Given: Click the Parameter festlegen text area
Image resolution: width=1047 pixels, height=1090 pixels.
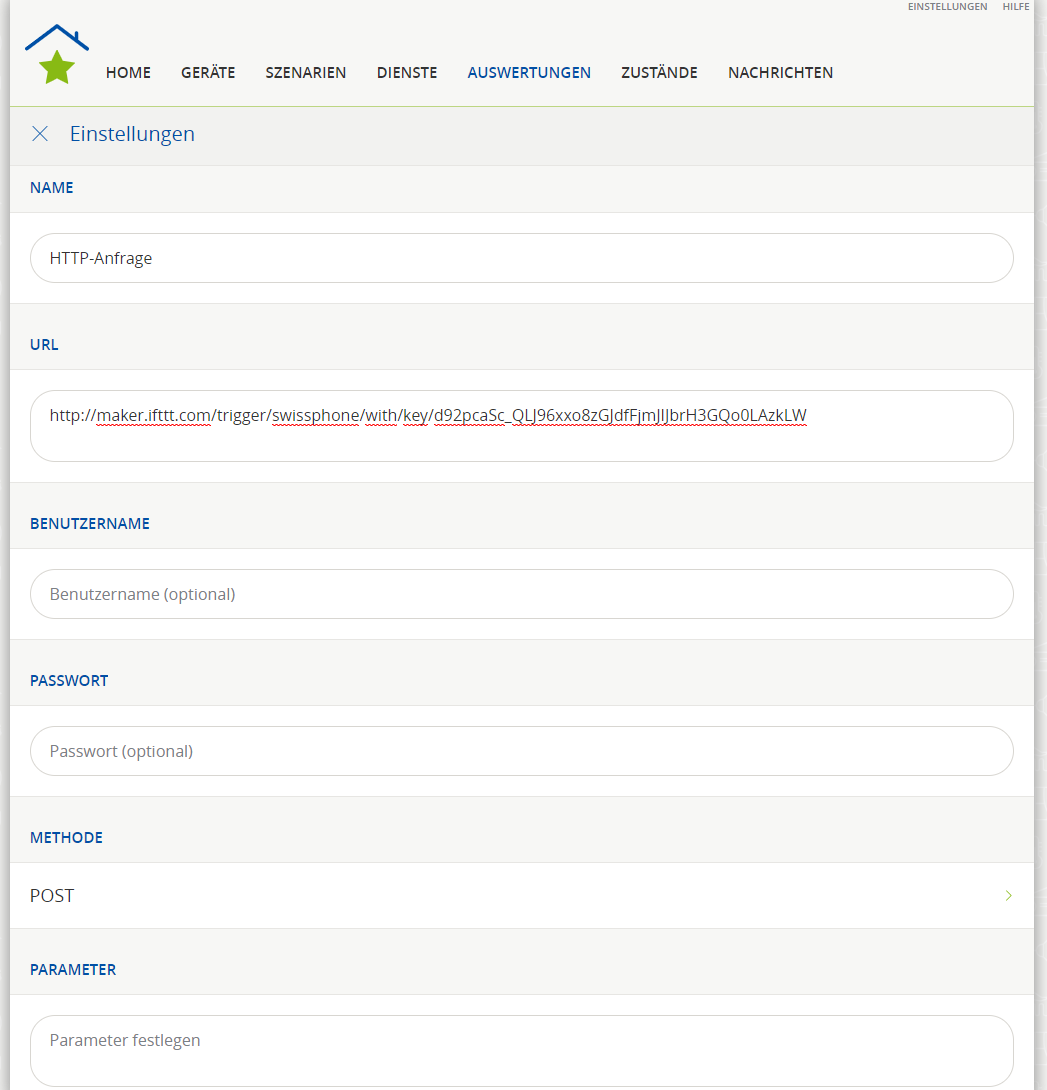Looking at the screenshot, I should (521, 1050).
